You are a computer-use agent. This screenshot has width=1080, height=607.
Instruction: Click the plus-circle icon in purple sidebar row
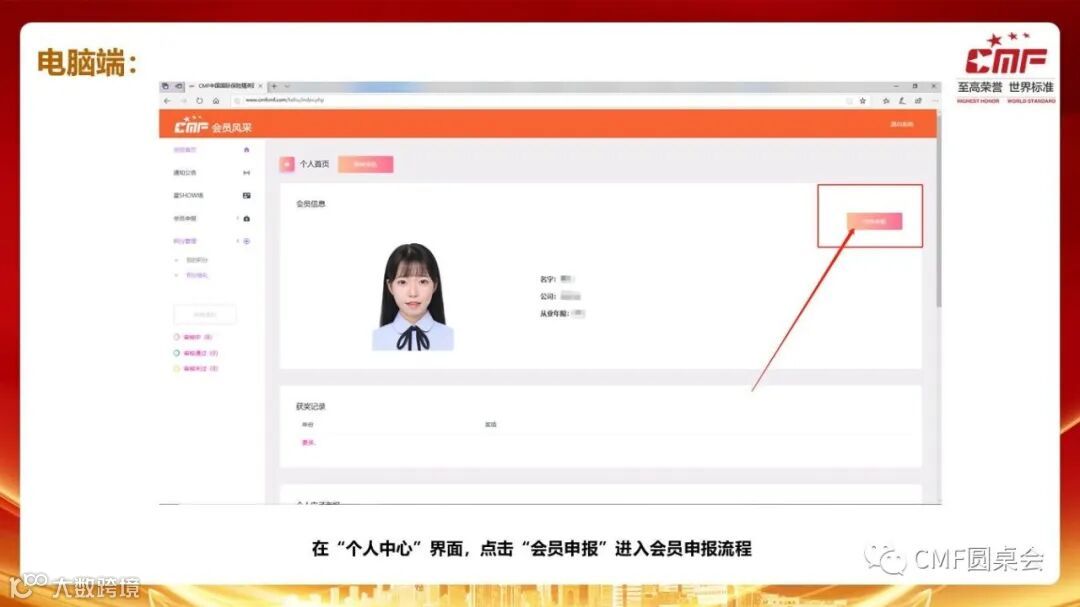coord(247,241)
